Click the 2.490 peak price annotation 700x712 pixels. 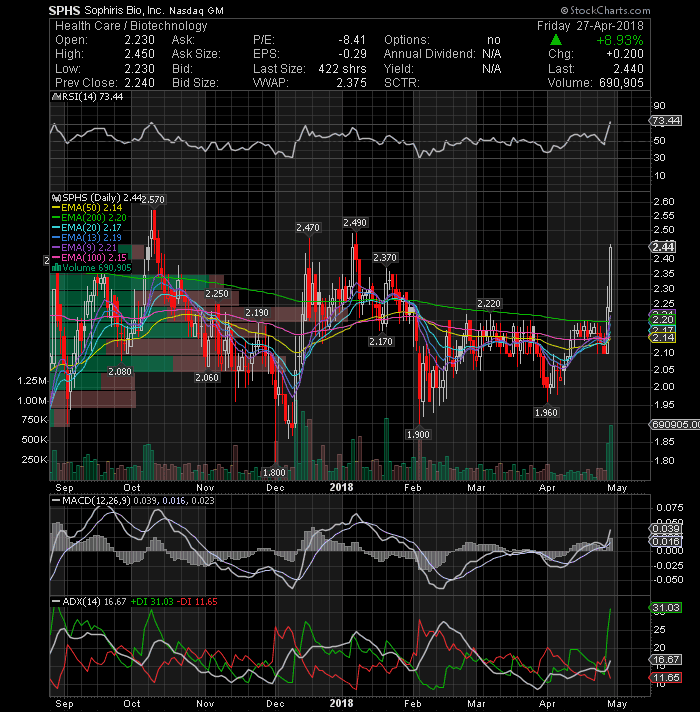(355, 222)
